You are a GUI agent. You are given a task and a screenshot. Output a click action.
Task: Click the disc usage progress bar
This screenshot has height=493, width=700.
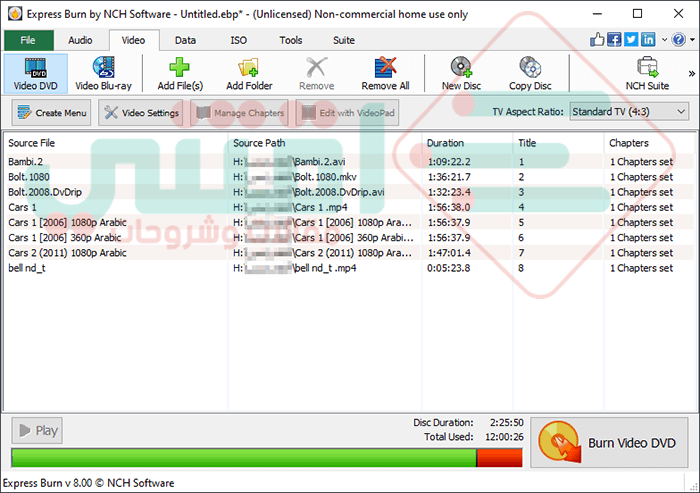pyautogui.click(x=267, y=458)
